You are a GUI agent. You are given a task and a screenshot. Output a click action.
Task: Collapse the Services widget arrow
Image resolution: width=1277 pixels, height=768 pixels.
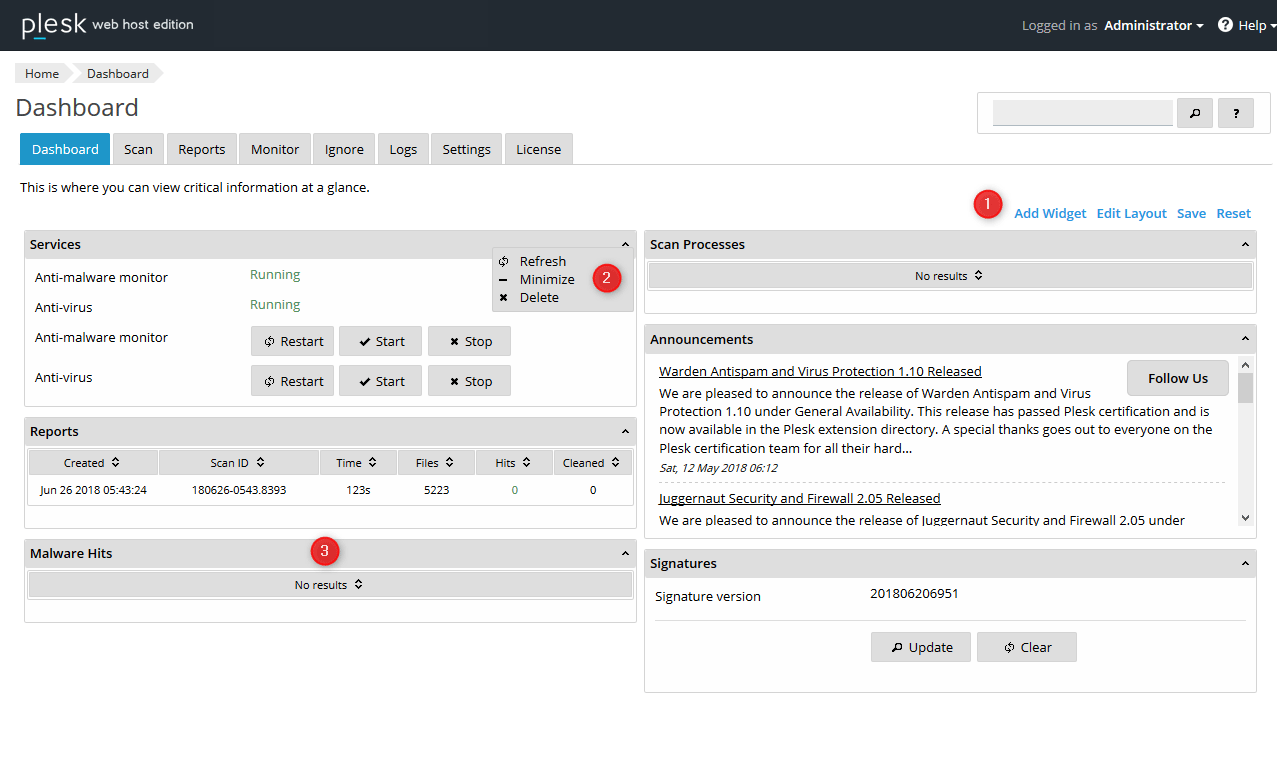click(x=625, y=244)
